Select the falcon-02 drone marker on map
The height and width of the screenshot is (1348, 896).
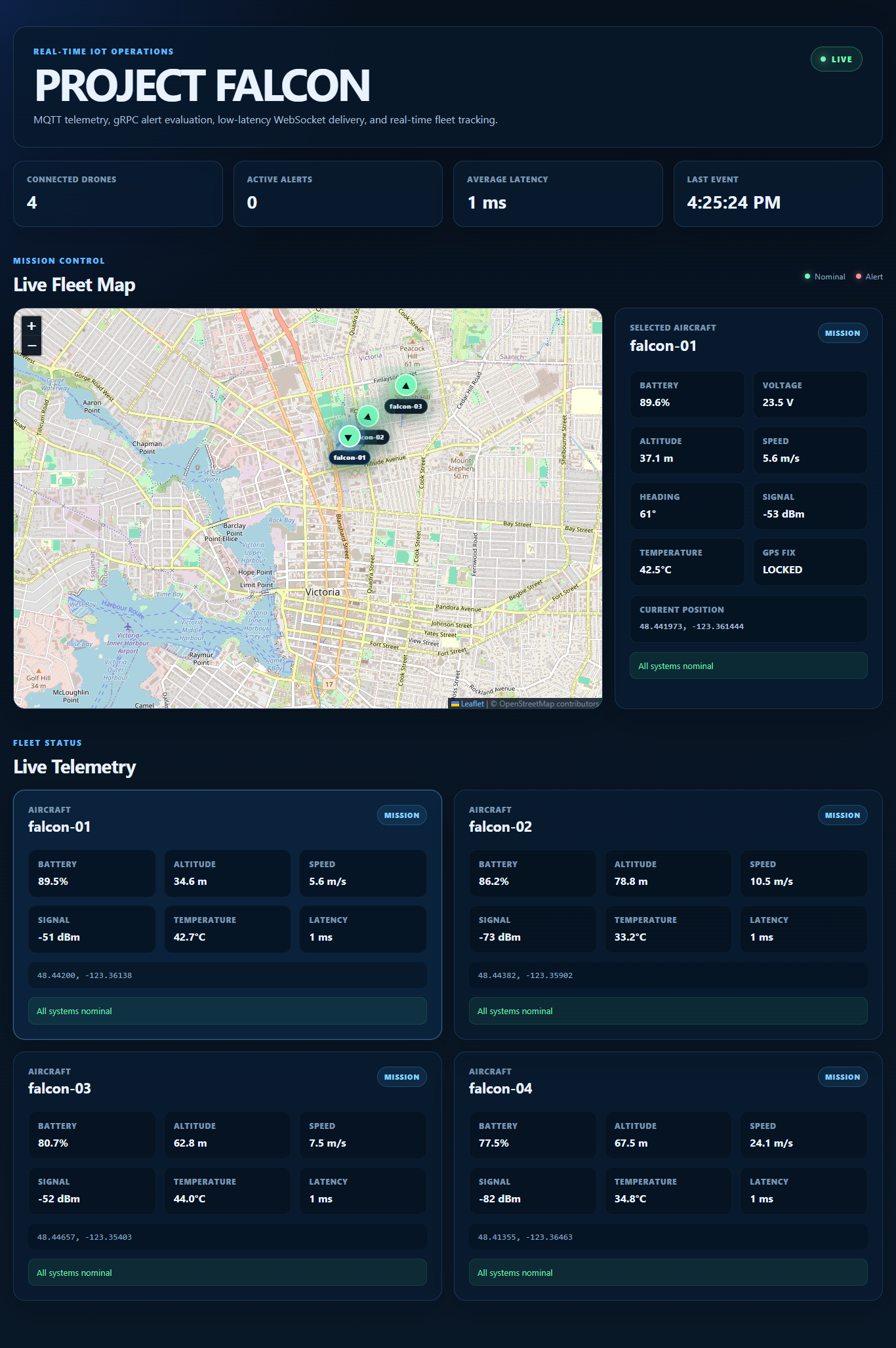point(367,416)
